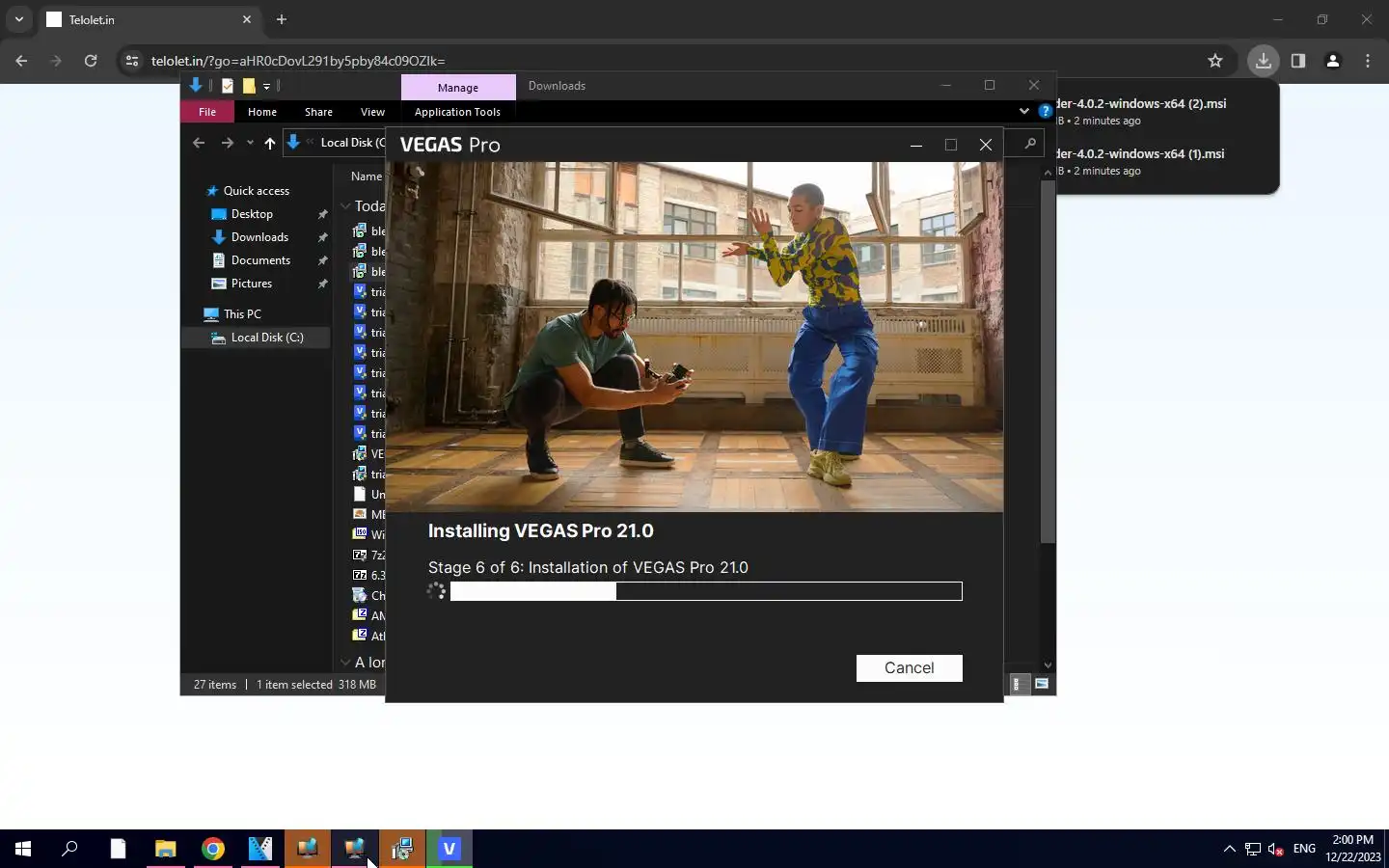This screenshot has width=1389, height=868.
Task: Collapse the Today file group
Action: pos(345,205)
